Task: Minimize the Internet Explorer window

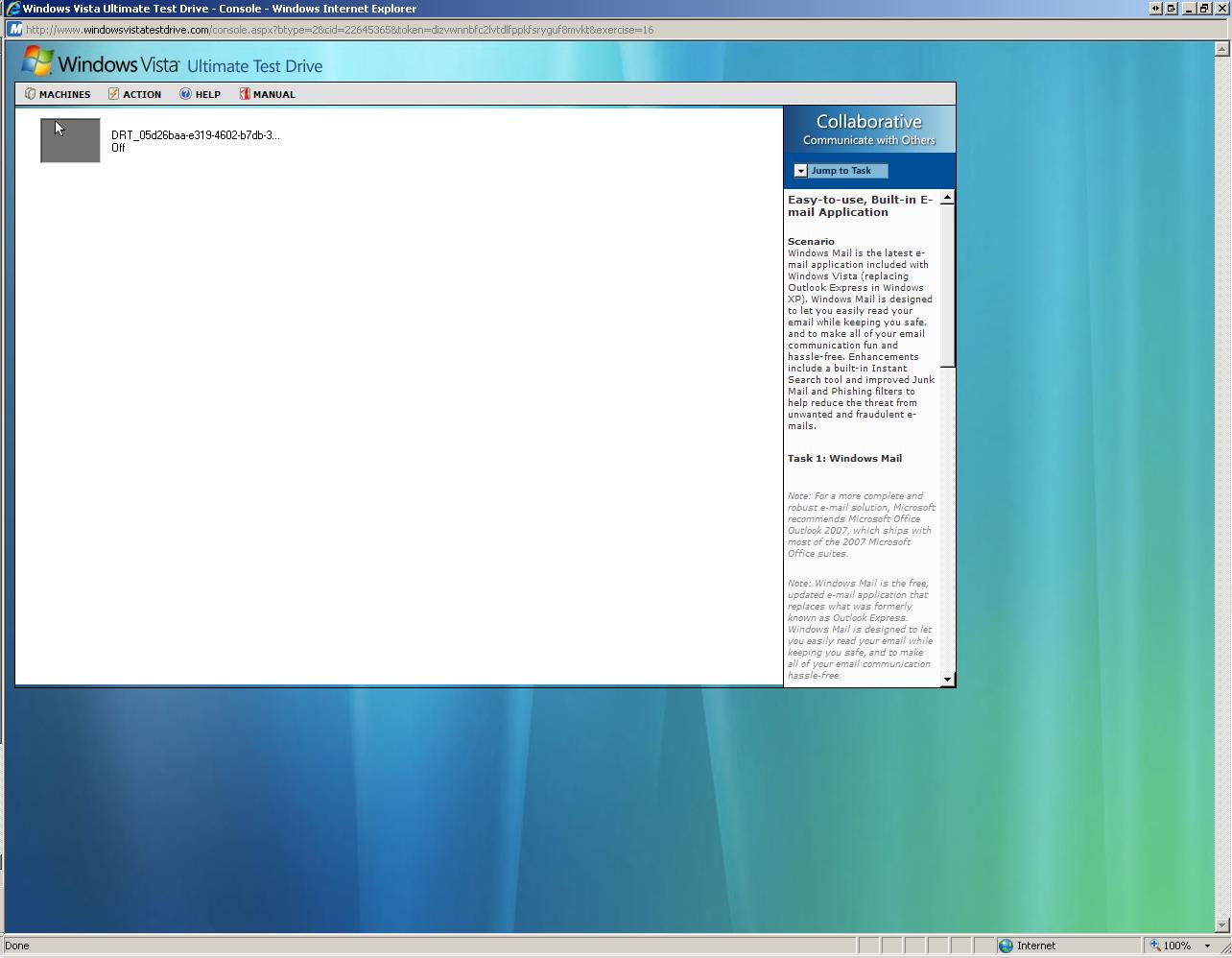Action: [1189, 8]
